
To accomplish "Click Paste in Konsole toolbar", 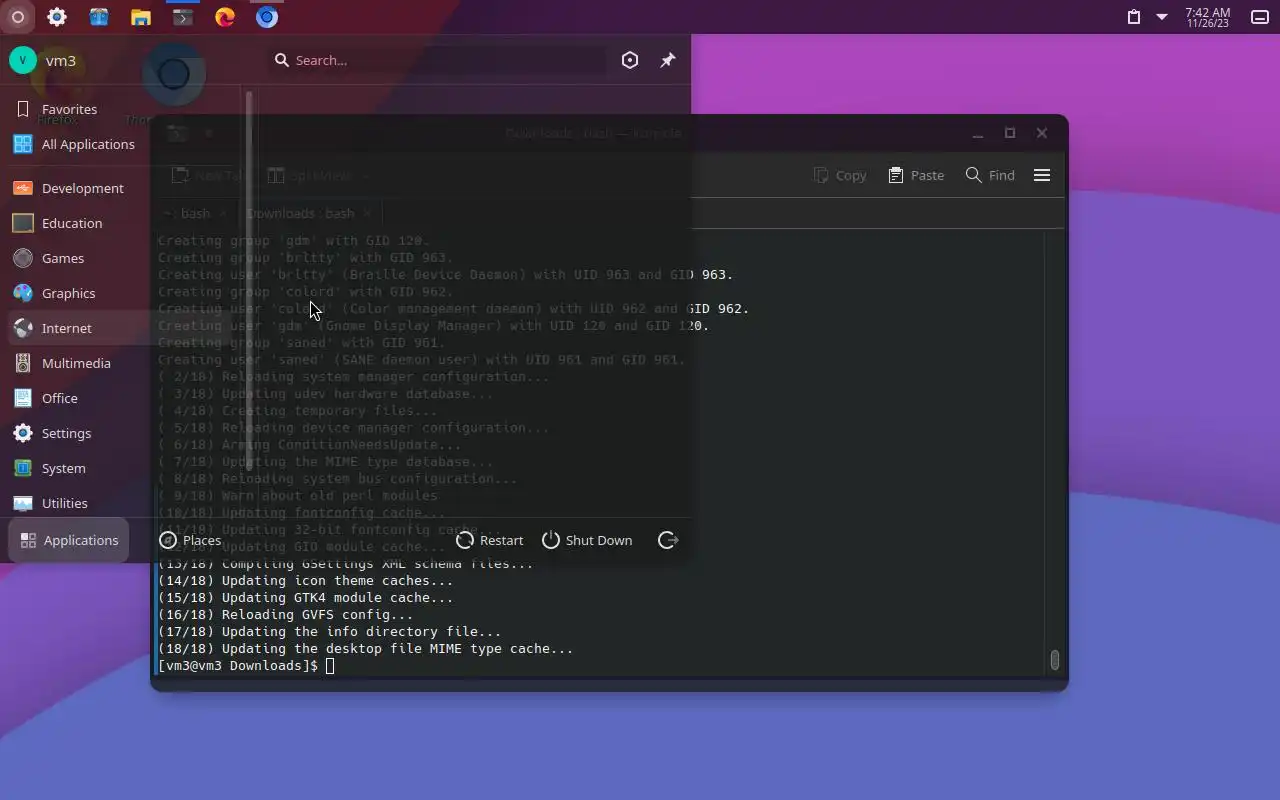I will click(915, 175).
